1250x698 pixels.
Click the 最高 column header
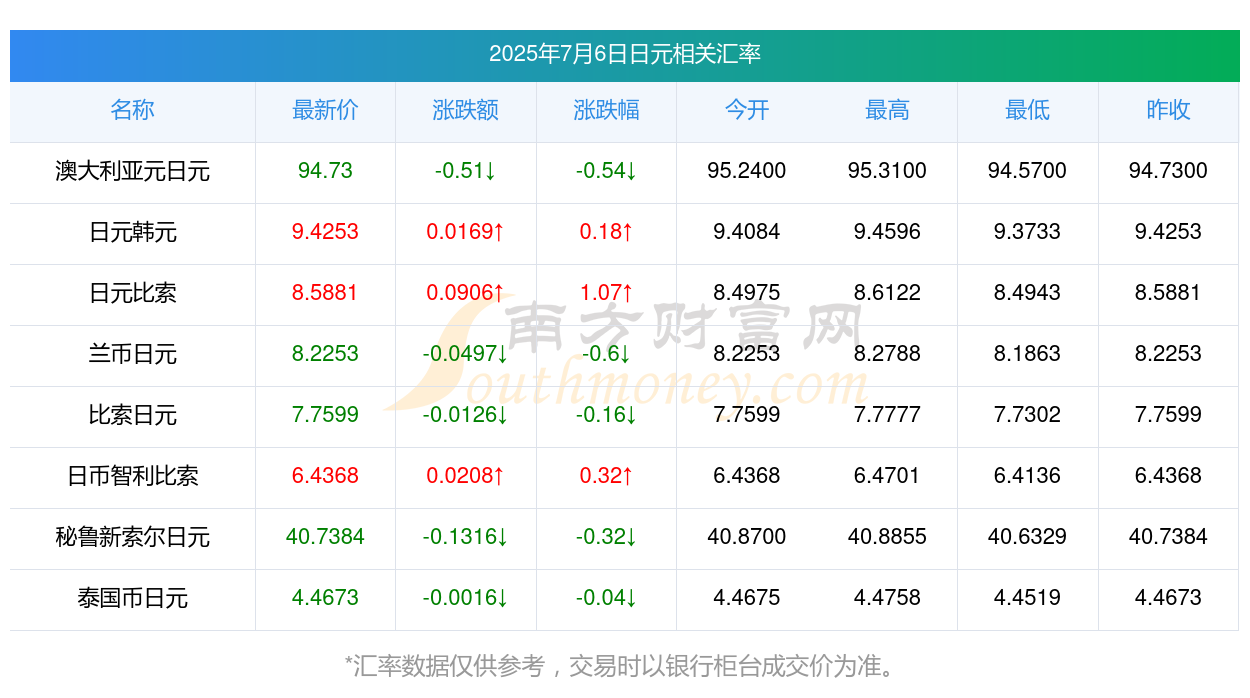[x=887, y=110]
